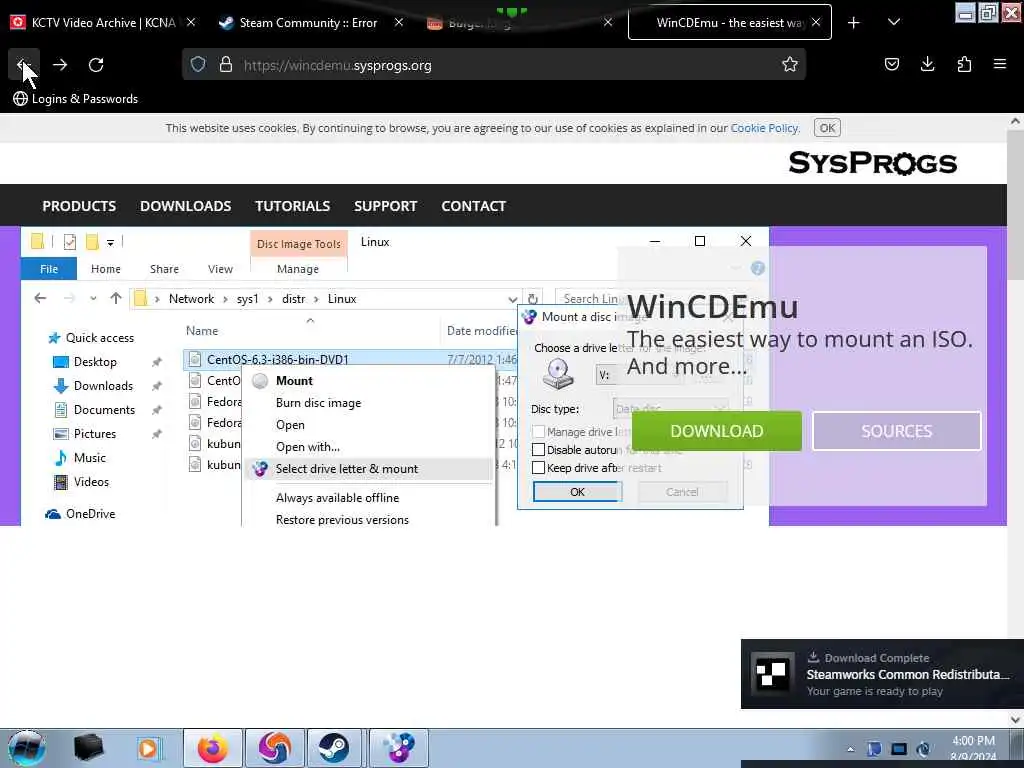
Task: Close the WinCDEmu tab
Action: coord(816,22)
